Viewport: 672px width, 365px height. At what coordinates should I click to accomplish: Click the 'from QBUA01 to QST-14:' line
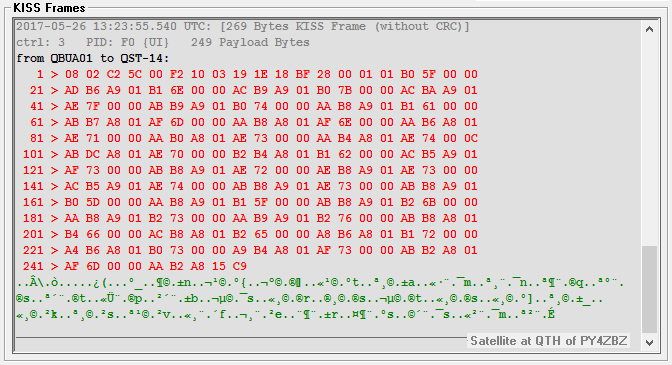pyautogui.click(x=93, y=58)
